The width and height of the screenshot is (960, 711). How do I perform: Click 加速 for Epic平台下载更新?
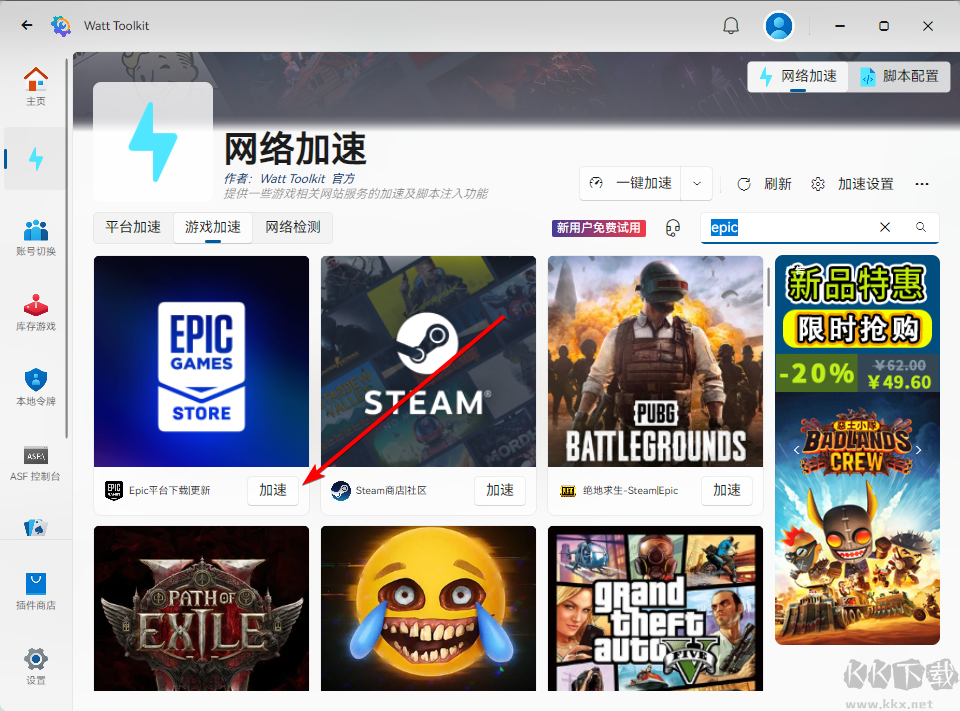coord(273,490)
